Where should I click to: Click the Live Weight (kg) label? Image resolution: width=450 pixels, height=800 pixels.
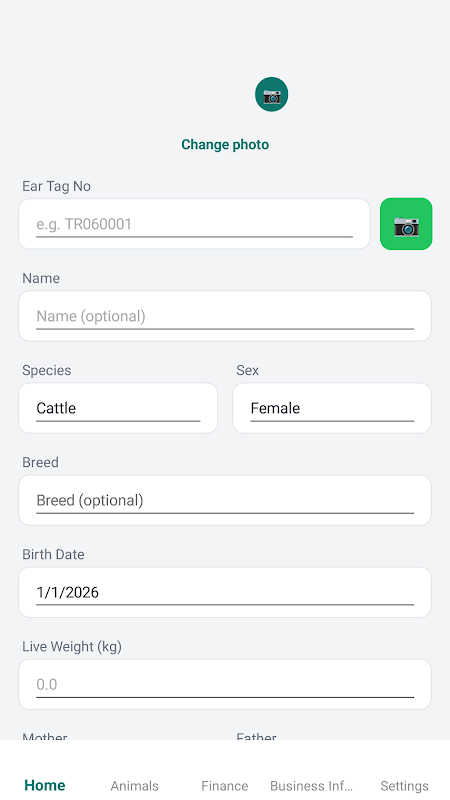click(72, 647)
